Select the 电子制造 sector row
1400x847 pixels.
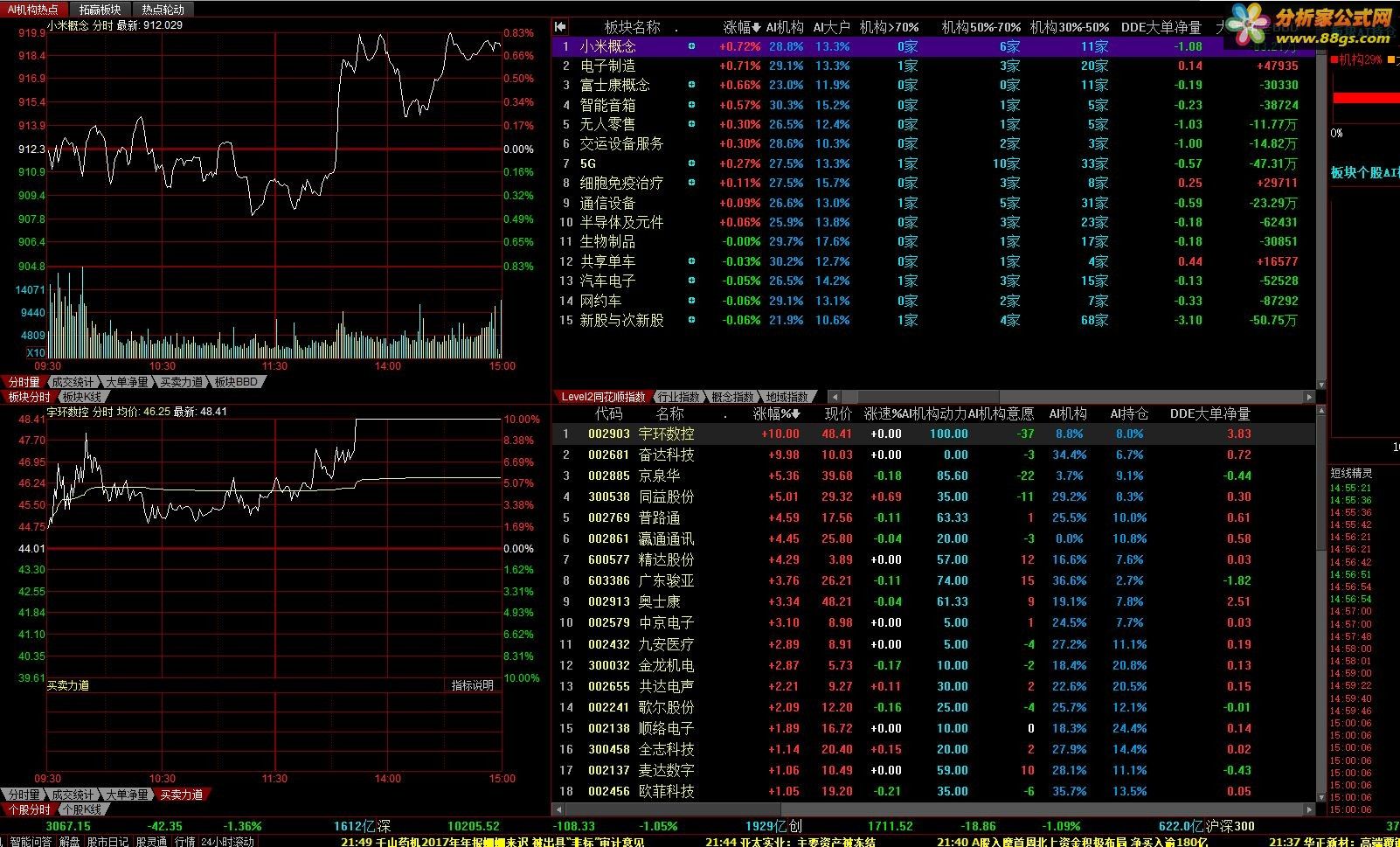coord(933,66)
